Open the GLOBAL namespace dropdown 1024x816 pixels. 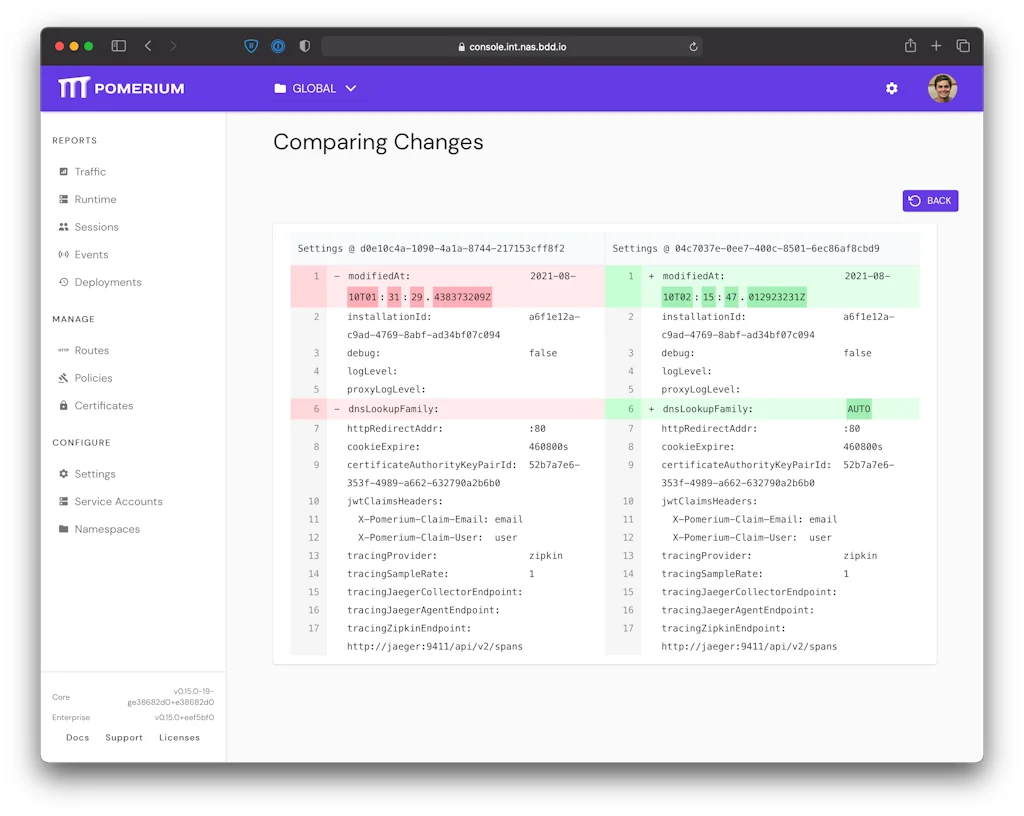coord(315,88)
